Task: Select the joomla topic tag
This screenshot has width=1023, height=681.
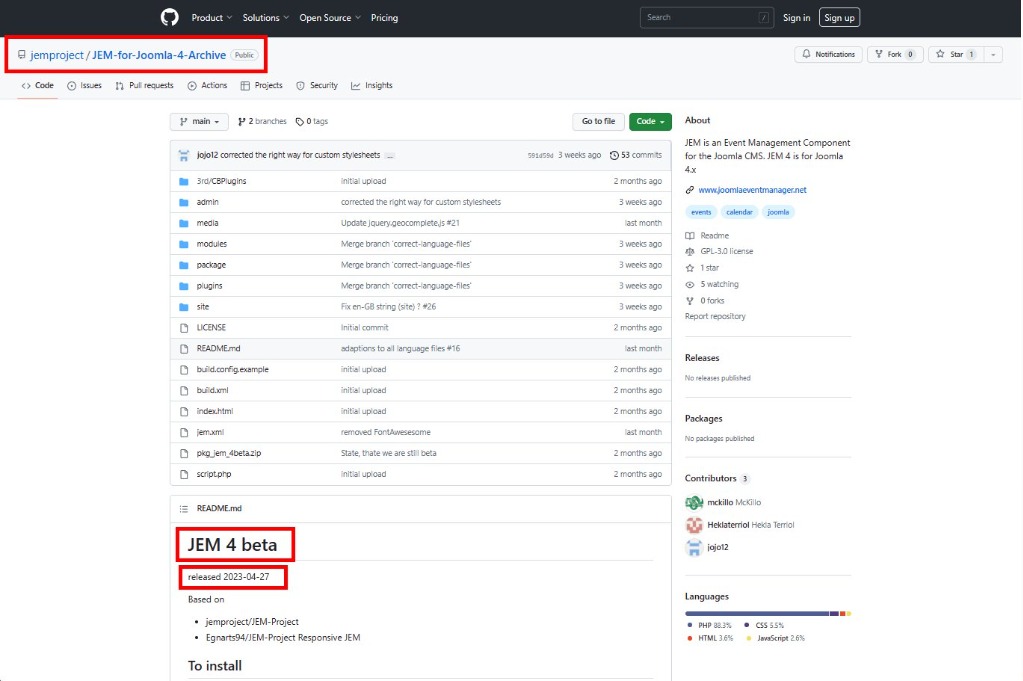Action: coord(778,212)
